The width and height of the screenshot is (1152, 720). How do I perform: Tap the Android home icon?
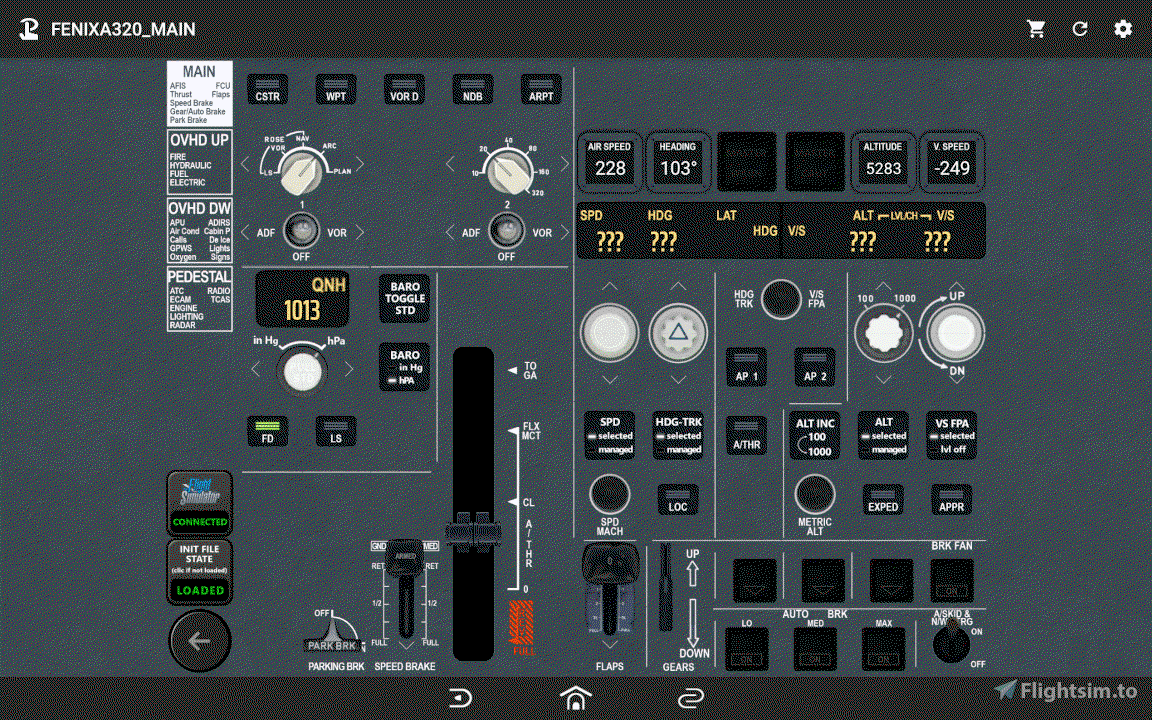[x=575, y=696]
